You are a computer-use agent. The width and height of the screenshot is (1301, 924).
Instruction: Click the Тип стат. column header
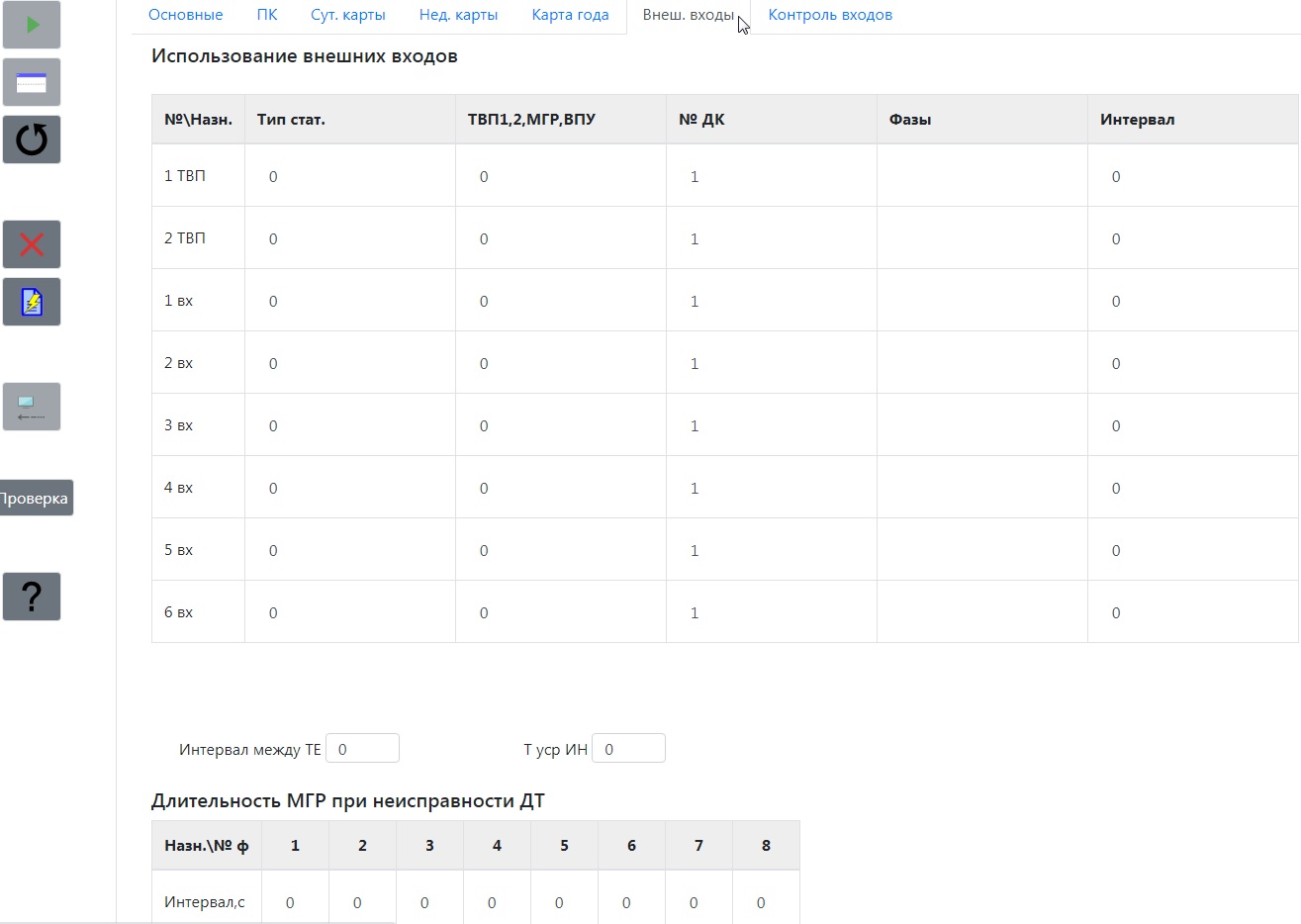(350, 120)
